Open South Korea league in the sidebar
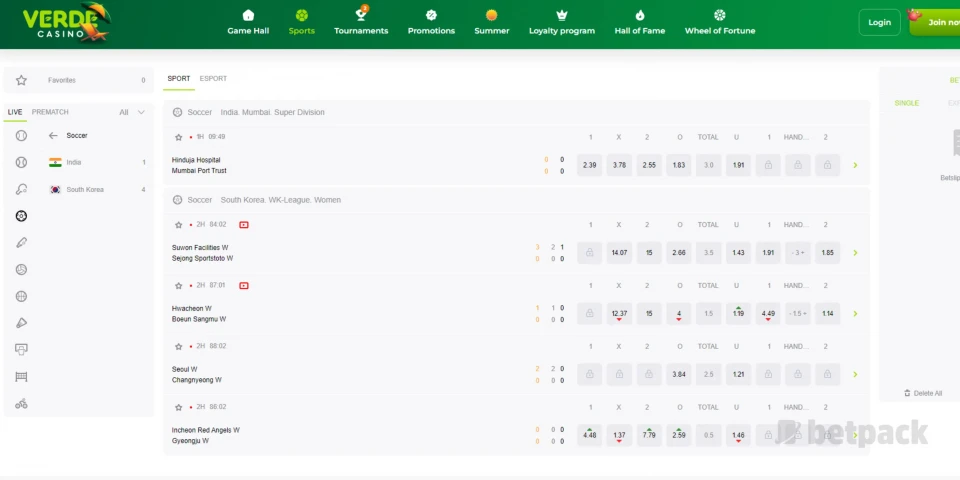The image size is (960, 480). pos(84,190)
